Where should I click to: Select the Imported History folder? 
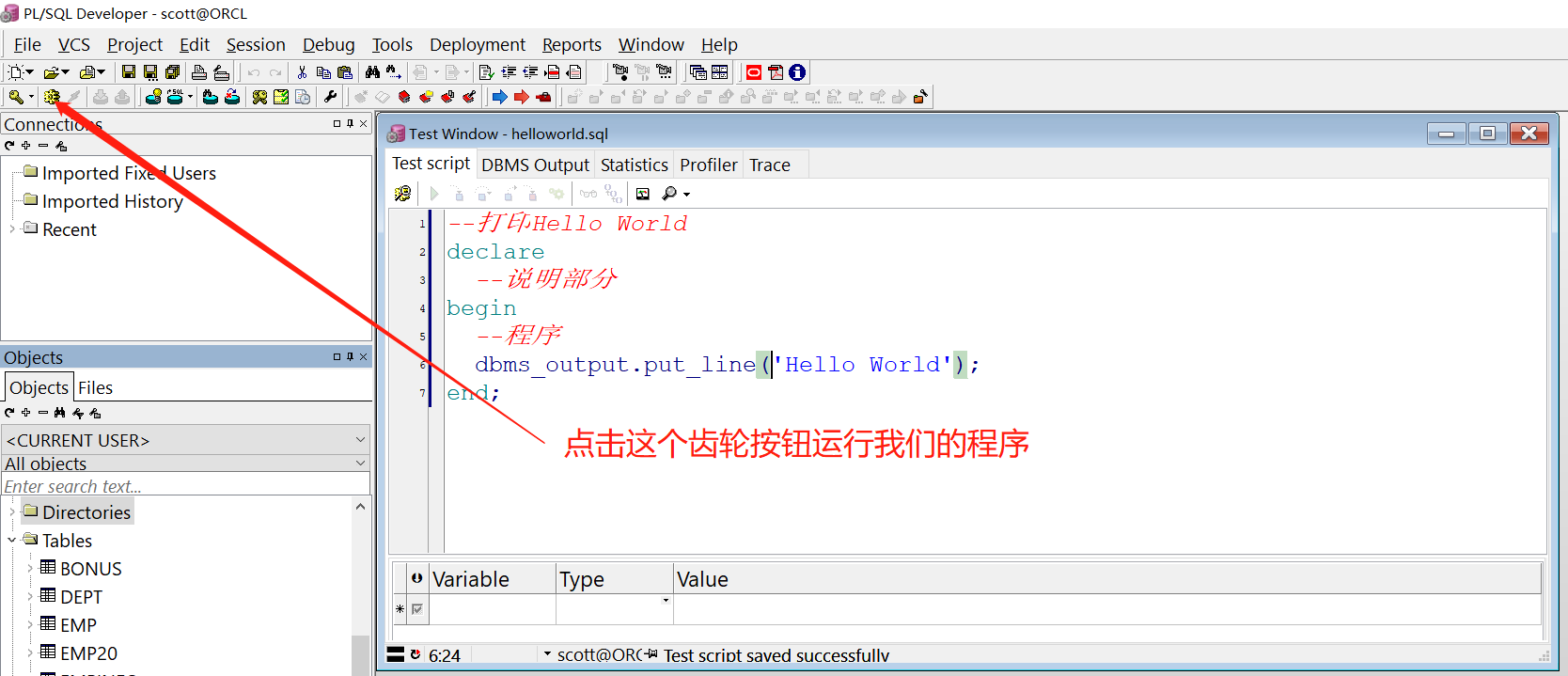112,201
